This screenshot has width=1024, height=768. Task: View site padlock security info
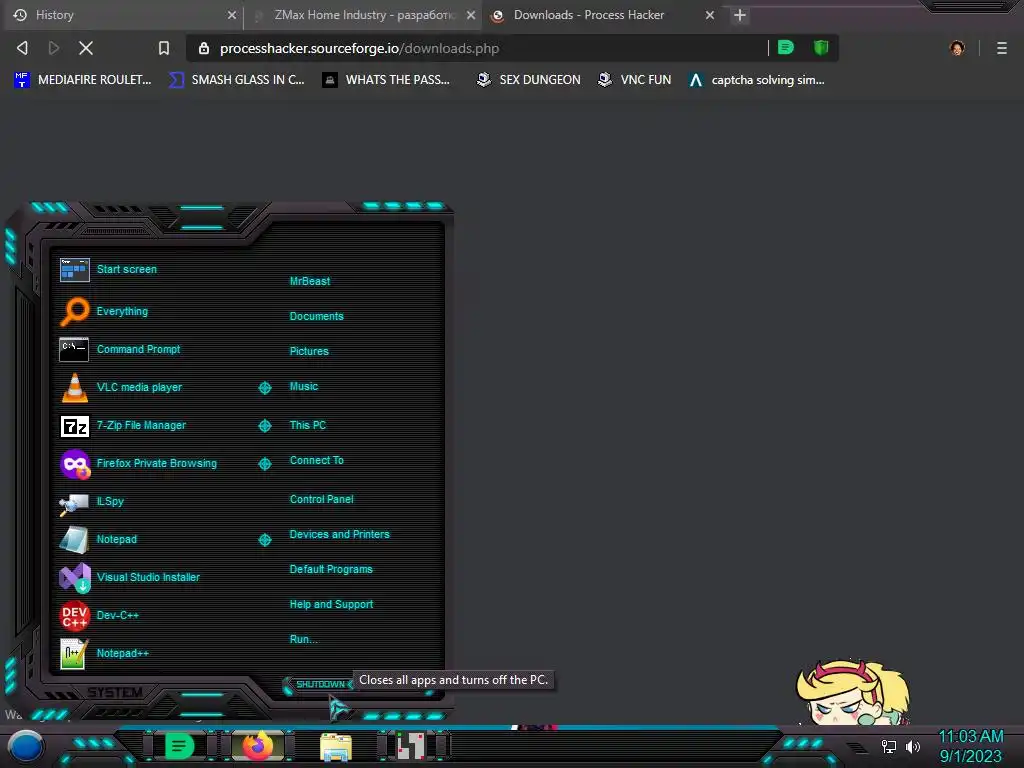(204, 48)
